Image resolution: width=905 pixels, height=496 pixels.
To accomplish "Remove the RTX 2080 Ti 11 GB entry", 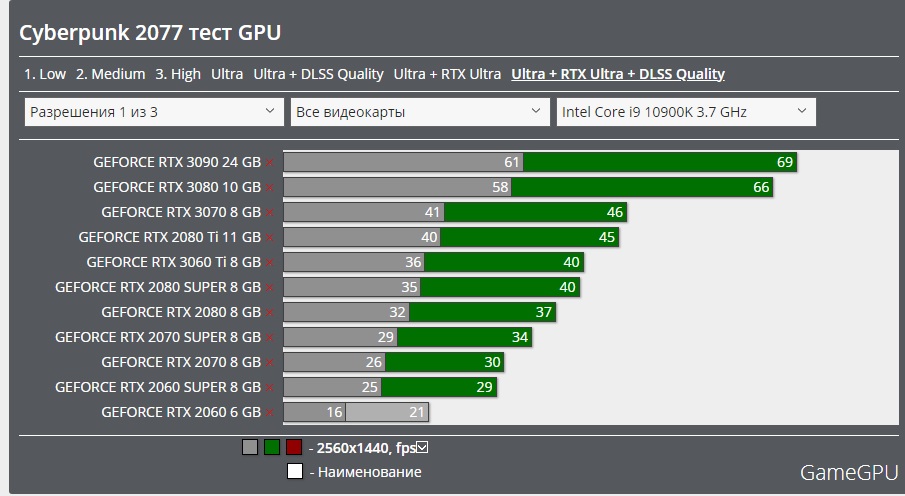I will pyautogui.click(x=269, y=237).
